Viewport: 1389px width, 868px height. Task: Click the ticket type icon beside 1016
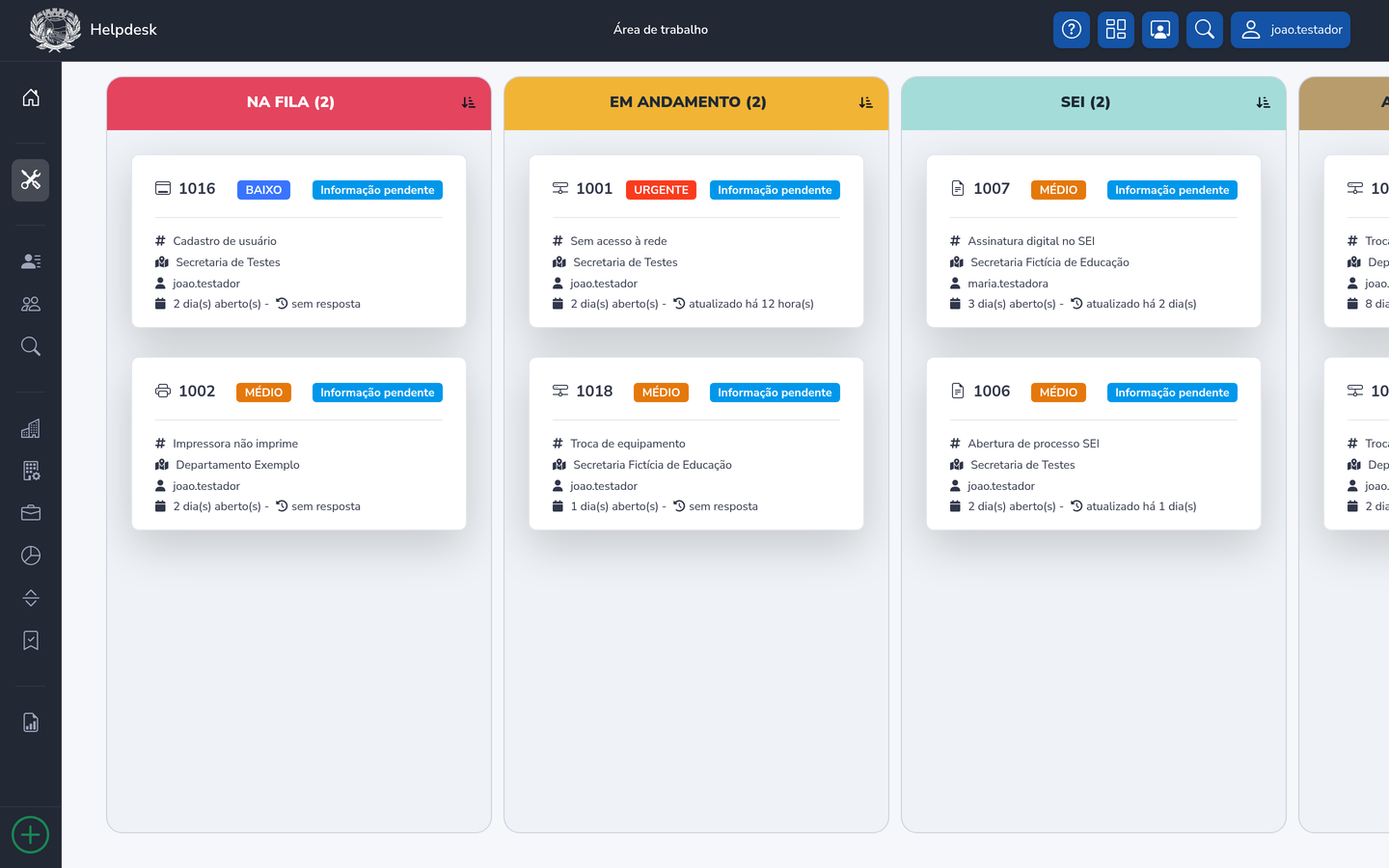point(163,188)
